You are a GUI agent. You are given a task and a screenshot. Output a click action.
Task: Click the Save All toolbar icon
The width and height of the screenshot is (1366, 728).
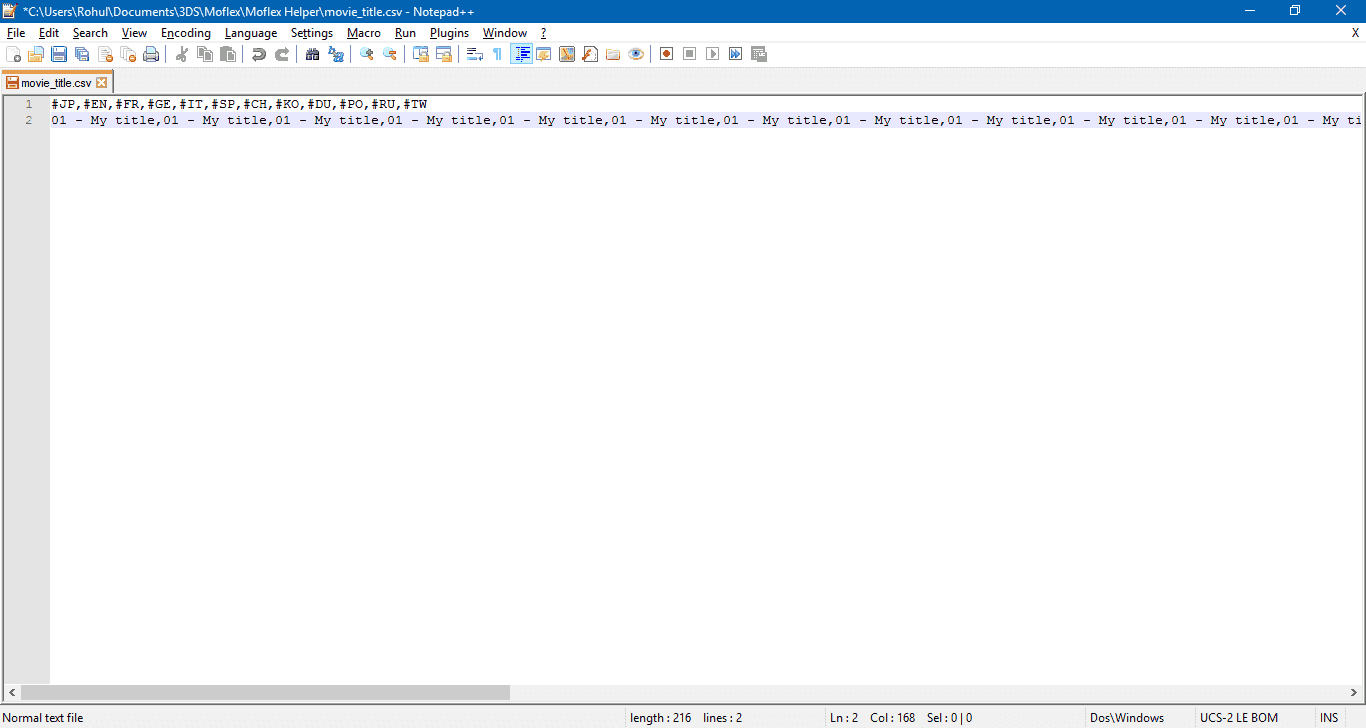[x=82, y=54]
